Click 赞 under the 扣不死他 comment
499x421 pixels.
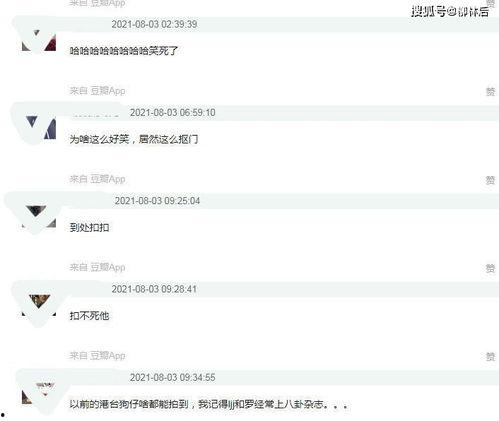[x=490, y=357]
